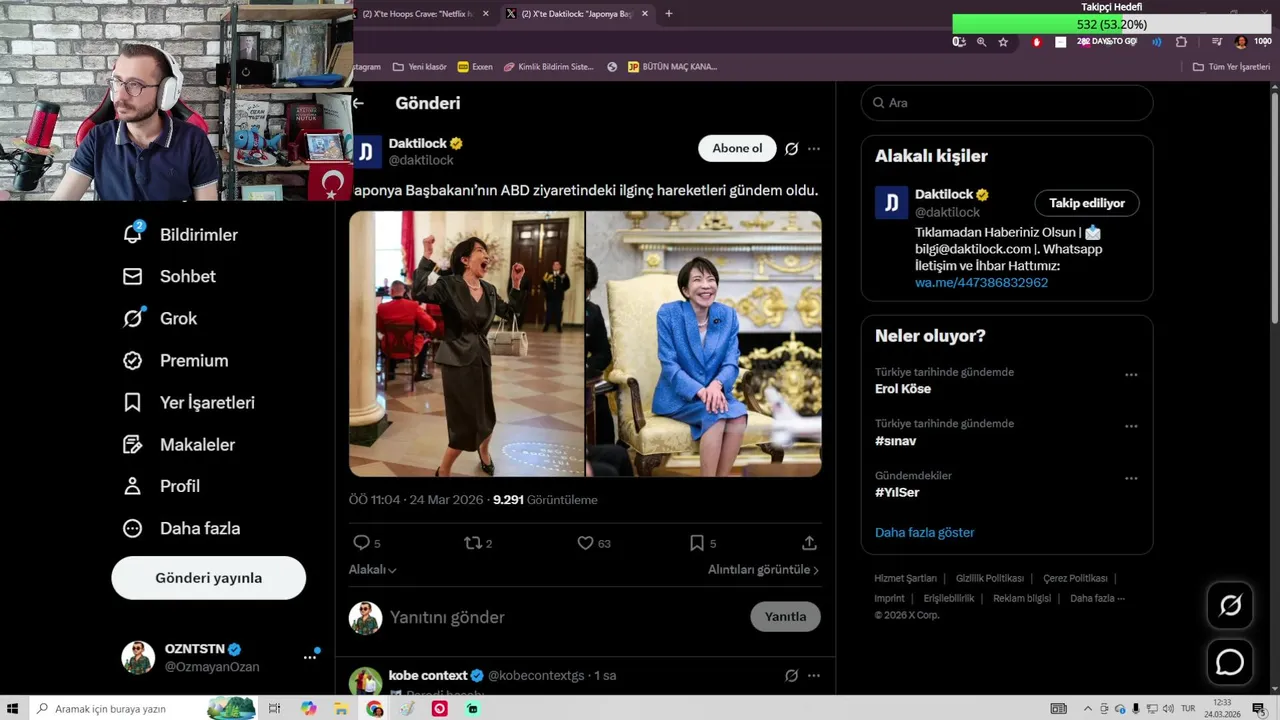Open Profil person icon
Image resolution: width=1280 pixels, height=720 pixels.
pos(132,486)
